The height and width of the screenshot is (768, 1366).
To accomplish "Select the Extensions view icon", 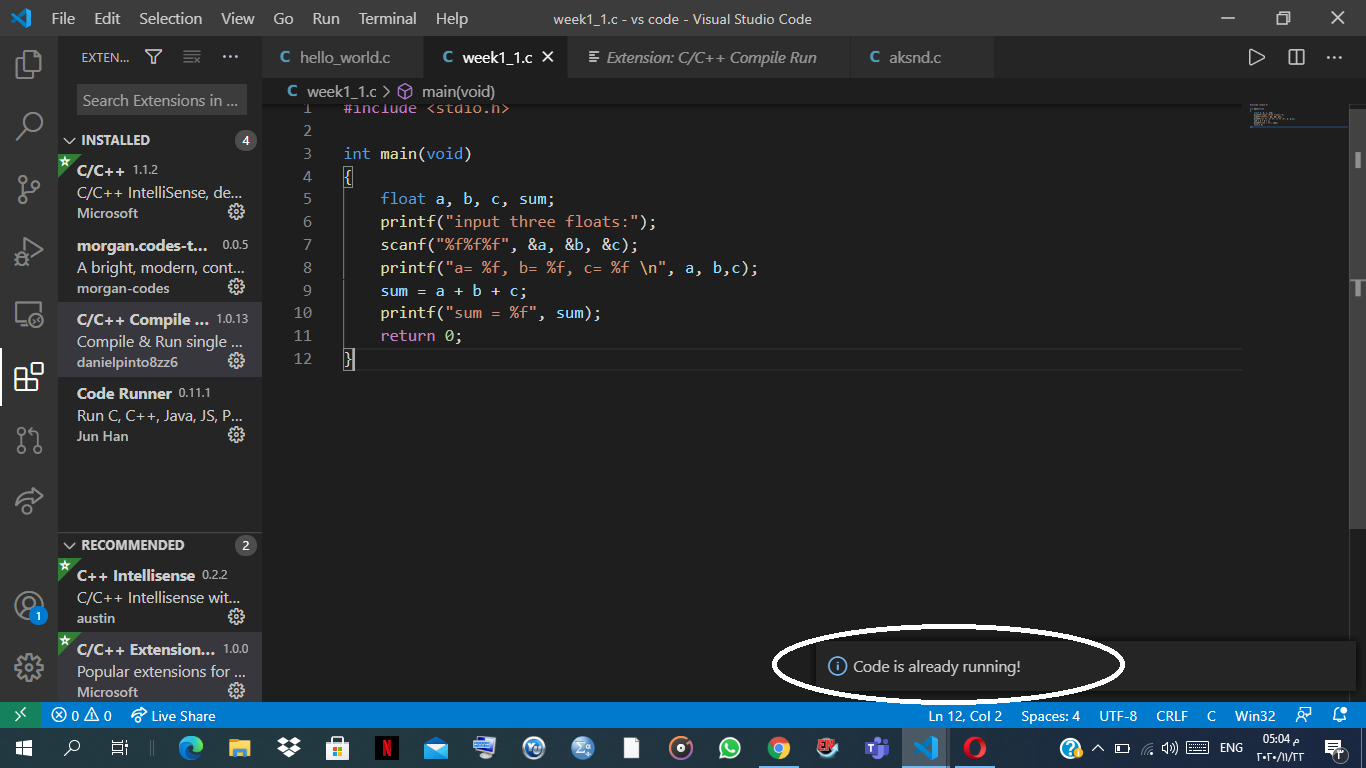I will click(29, 377).
